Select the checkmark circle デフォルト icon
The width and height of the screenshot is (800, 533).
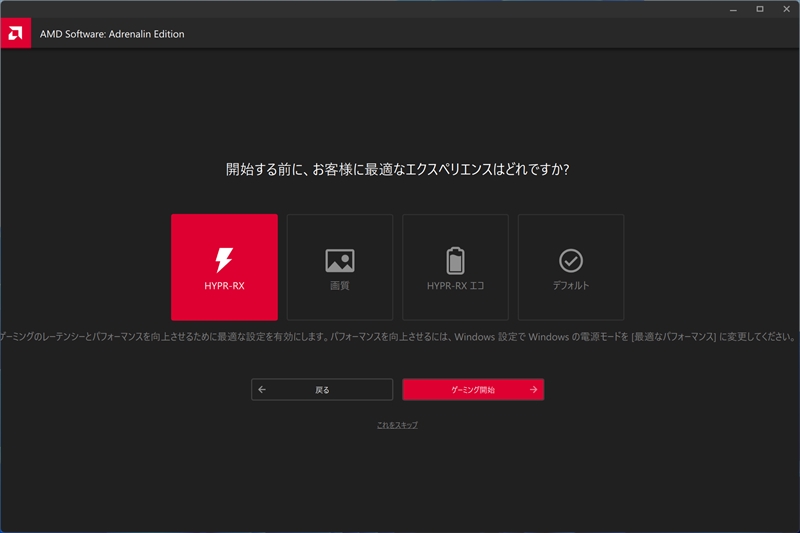[x=571, y=261]
